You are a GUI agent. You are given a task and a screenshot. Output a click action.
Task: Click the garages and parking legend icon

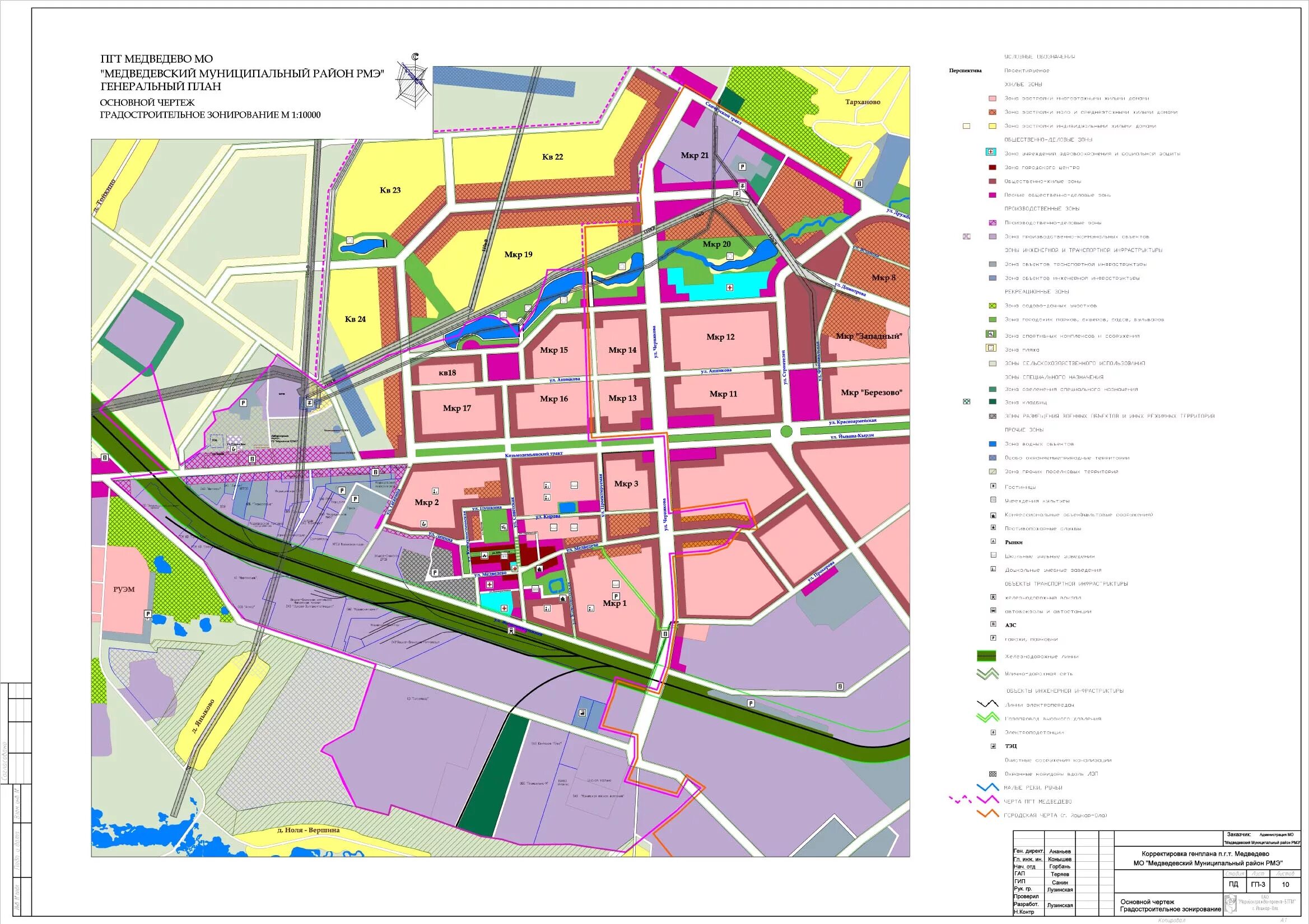coord(993,639)
